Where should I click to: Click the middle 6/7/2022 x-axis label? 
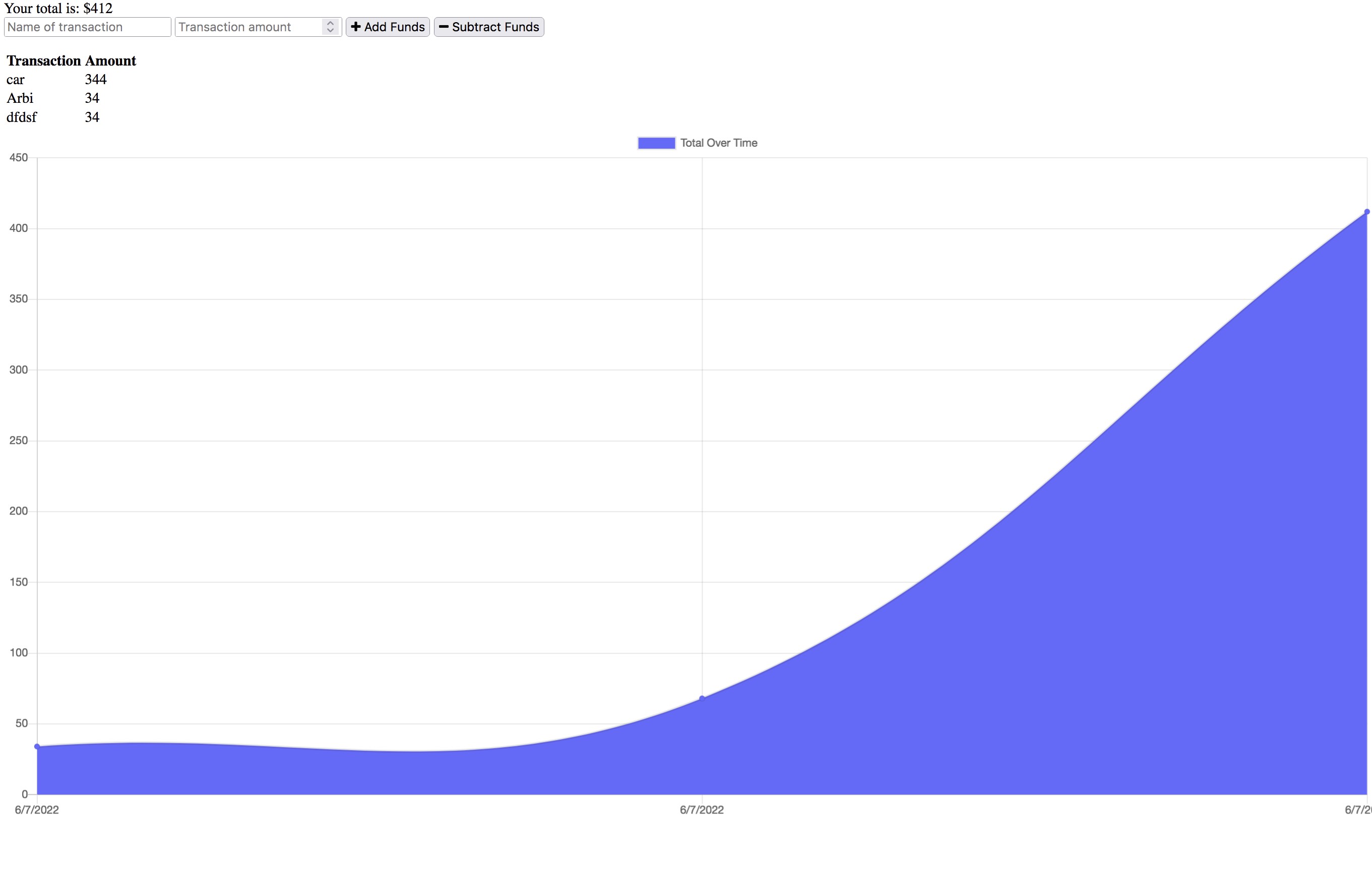702,810
